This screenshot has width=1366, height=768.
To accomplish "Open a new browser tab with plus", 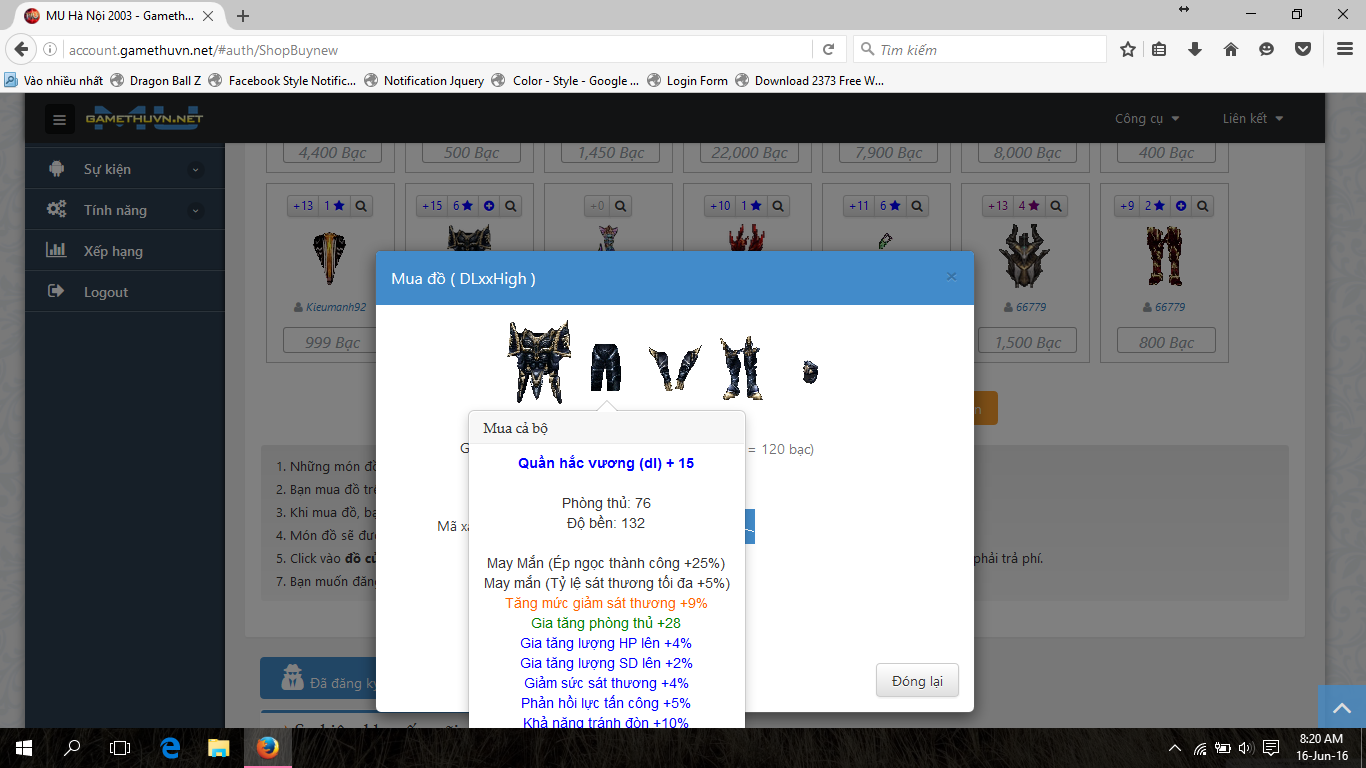I will pos(243,15).
